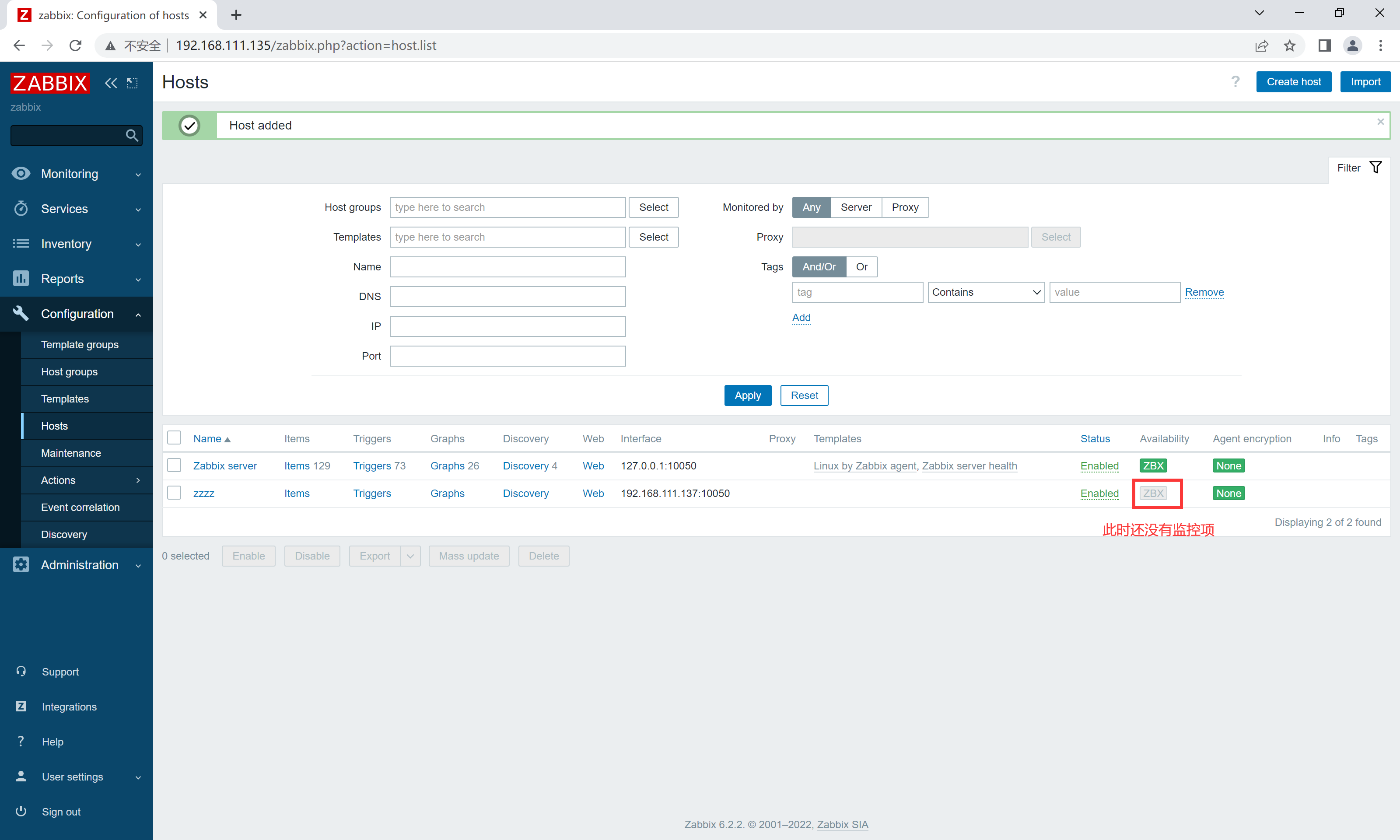Screen dimensions: 1400x840
Task: Toggle Enabled status for zzzz host
Action: (1099, 493)
